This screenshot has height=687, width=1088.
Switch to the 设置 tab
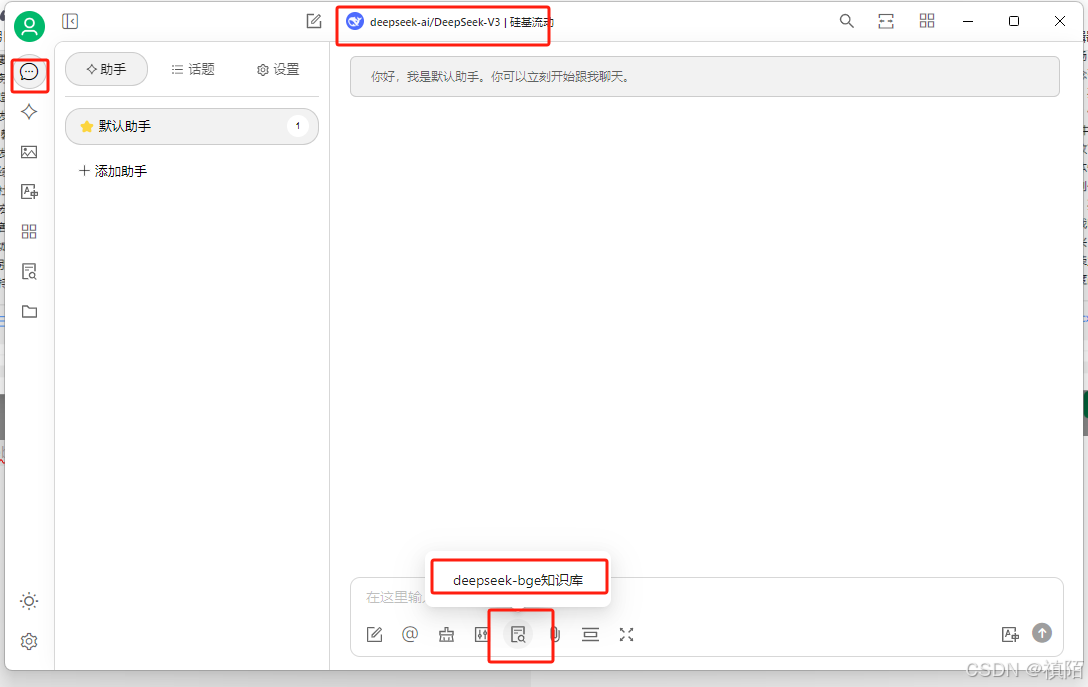coord(278,69)
